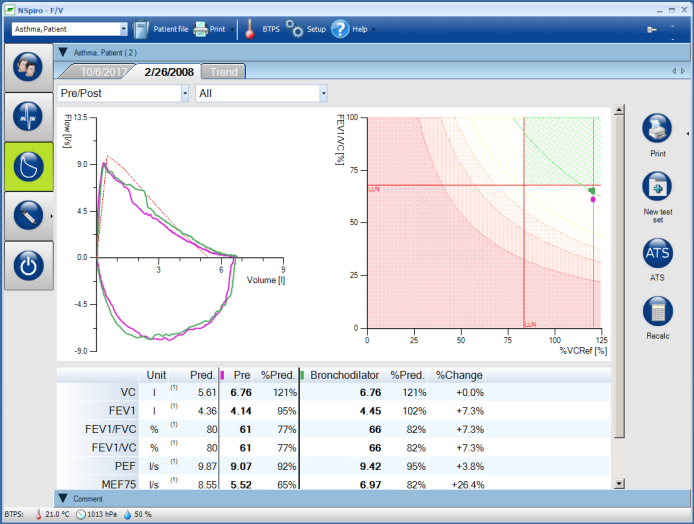Collapse the Asthma, Patient header section
This screenshot has height=524, width=694.
tap(63, 52)
